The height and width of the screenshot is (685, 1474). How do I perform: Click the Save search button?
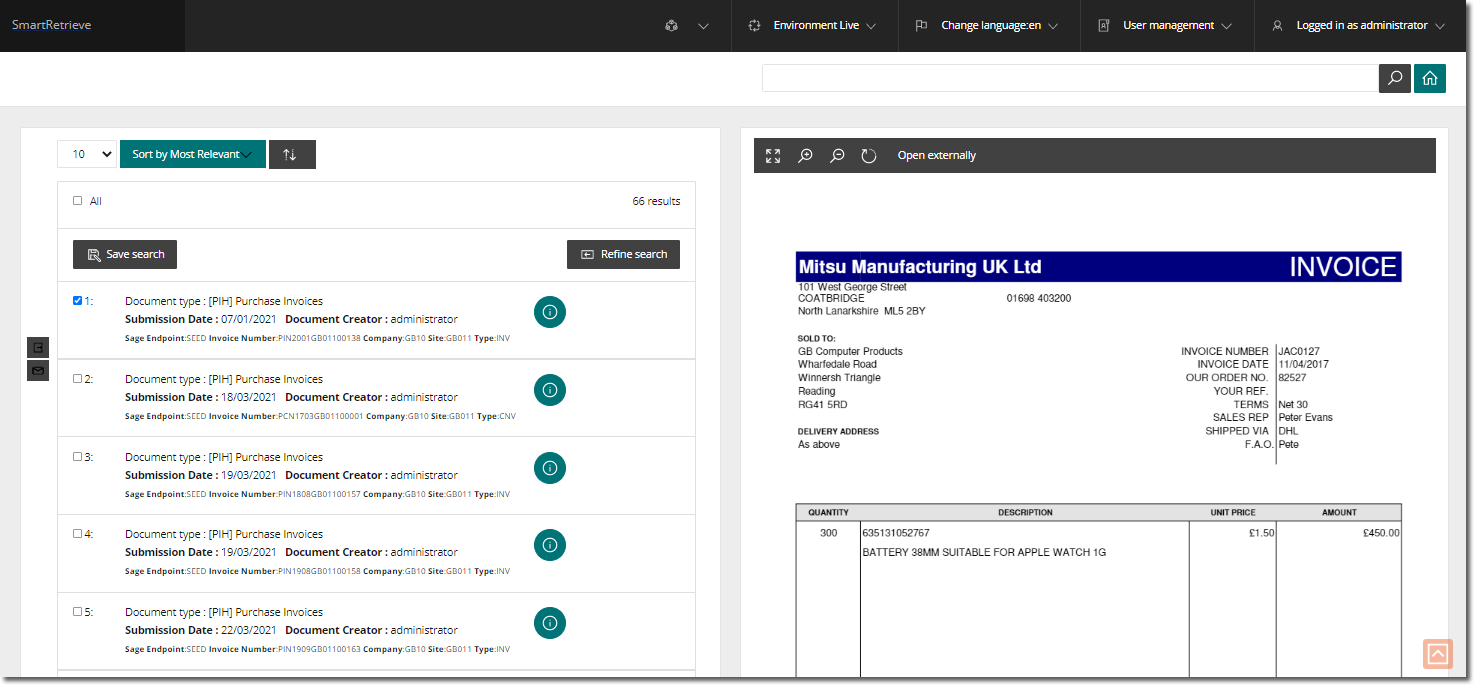(125, 255)
